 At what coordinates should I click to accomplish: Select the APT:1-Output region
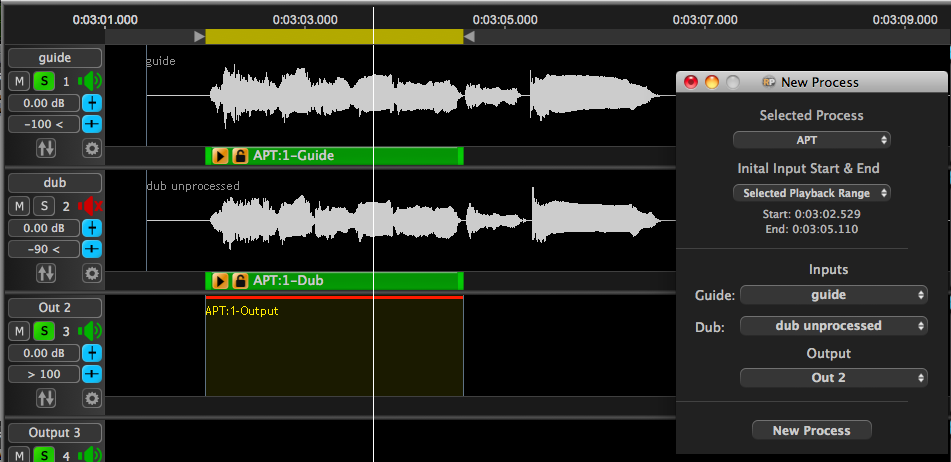(334, 346)
